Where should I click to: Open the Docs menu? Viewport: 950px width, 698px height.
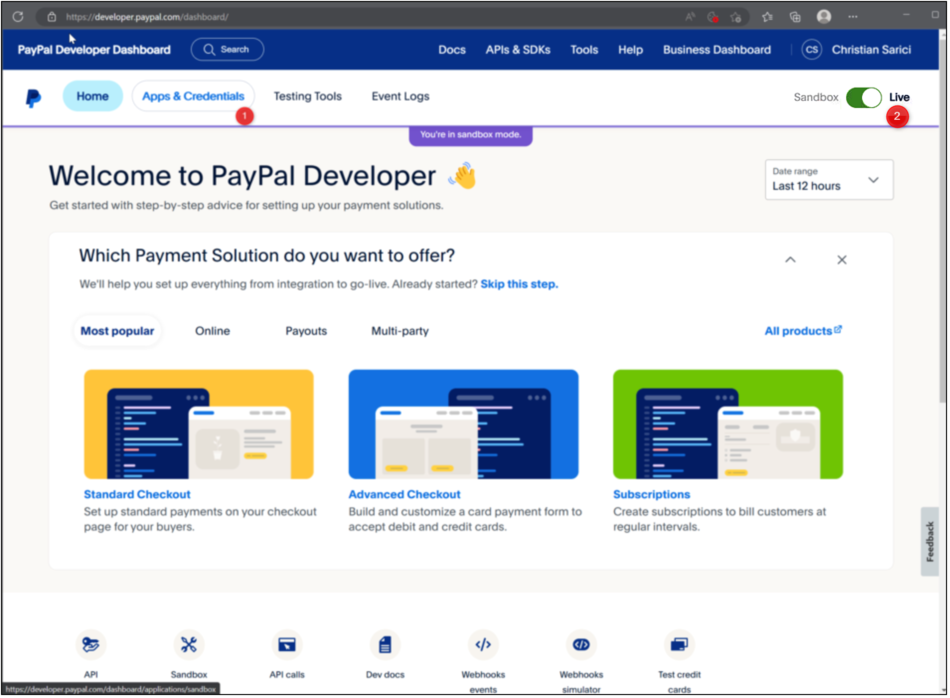453,50
